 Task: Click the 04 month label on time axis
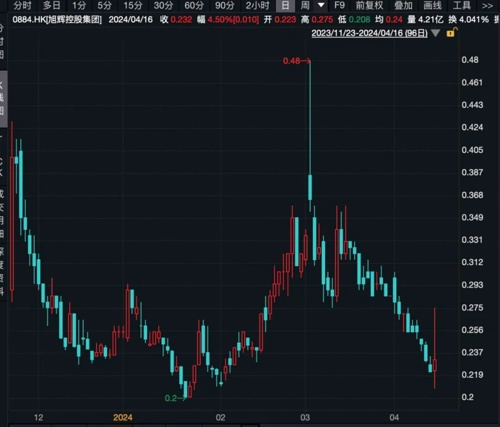tap(394, 417)
